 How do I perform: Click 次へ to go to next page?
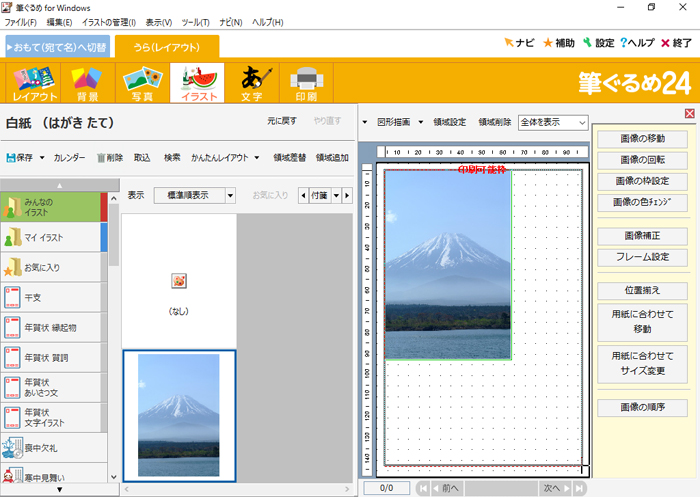coord(551,488)
